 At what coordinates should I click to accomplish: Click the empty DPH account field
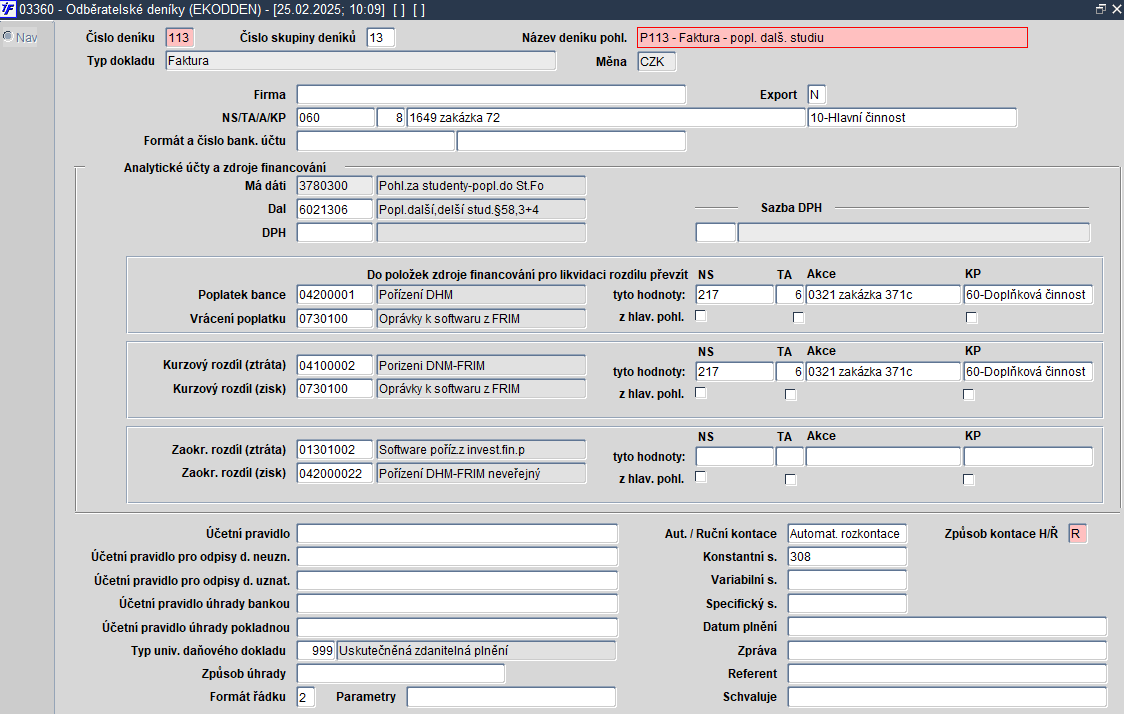point(335,233)
